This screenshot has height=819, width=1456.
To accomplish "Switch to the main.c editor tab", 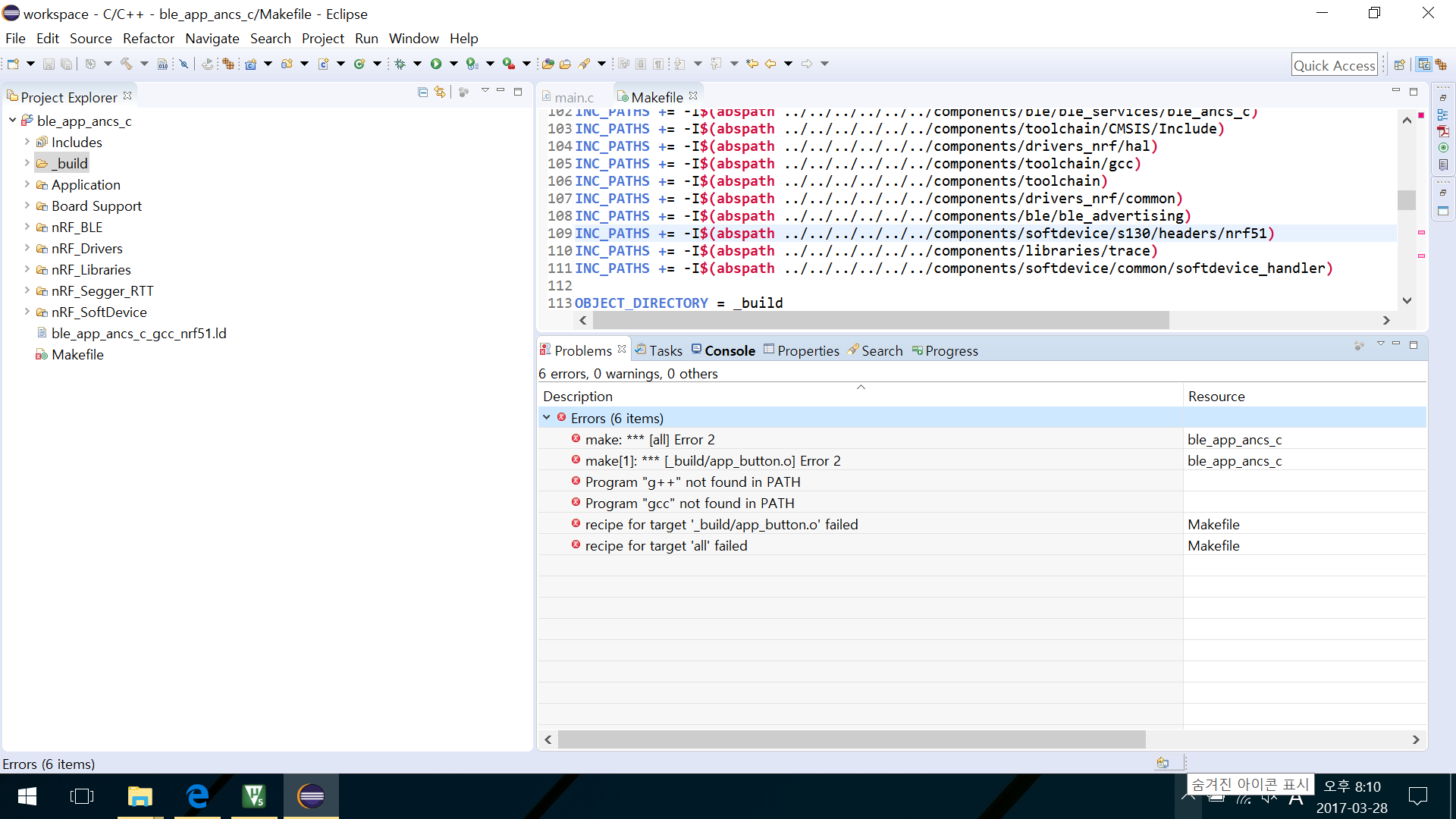I will pos(567,97).
